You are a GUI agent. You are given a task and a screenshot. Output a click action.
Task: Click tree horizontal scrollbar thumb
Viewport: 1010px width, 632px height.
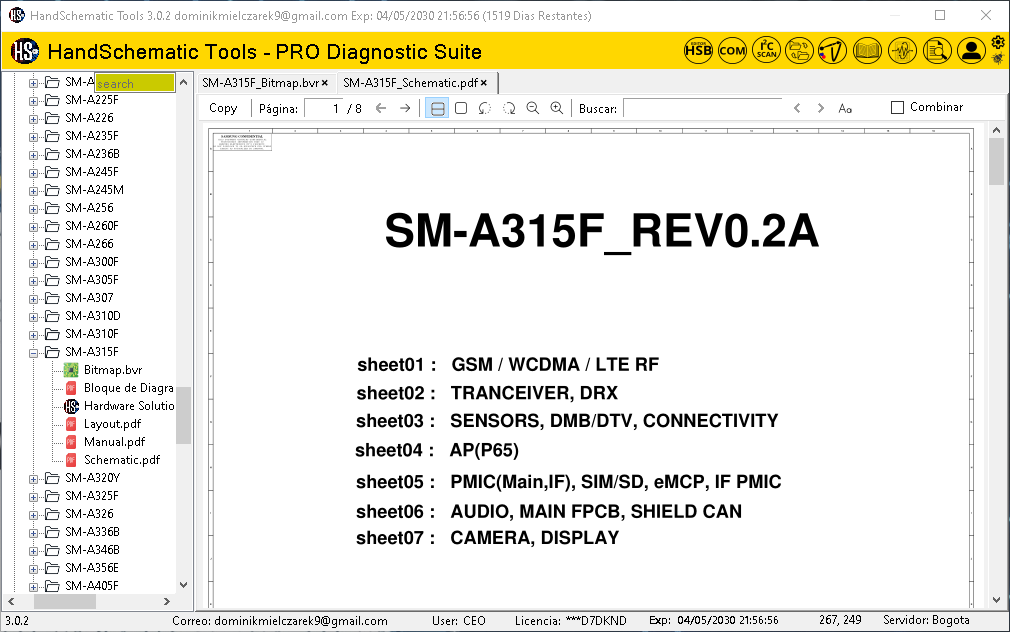pyautogui.click(x=65, y=601)
